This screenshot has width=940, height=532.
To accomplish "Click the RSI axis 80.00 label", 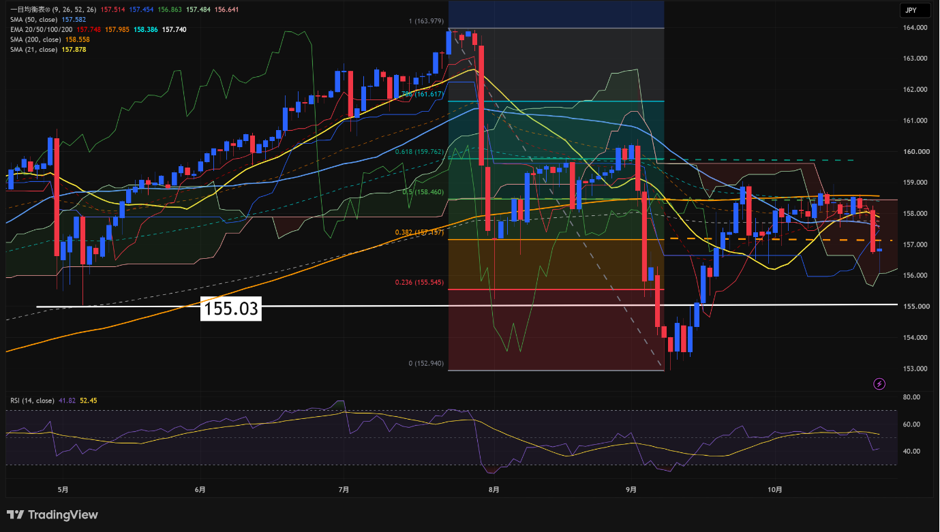I will click(x=912, y=397).
